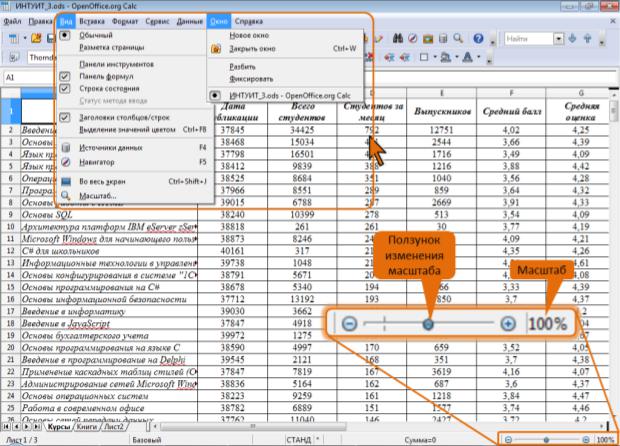
Task: Click the horizontal scrollbar thumb
Action: point(253,427)
